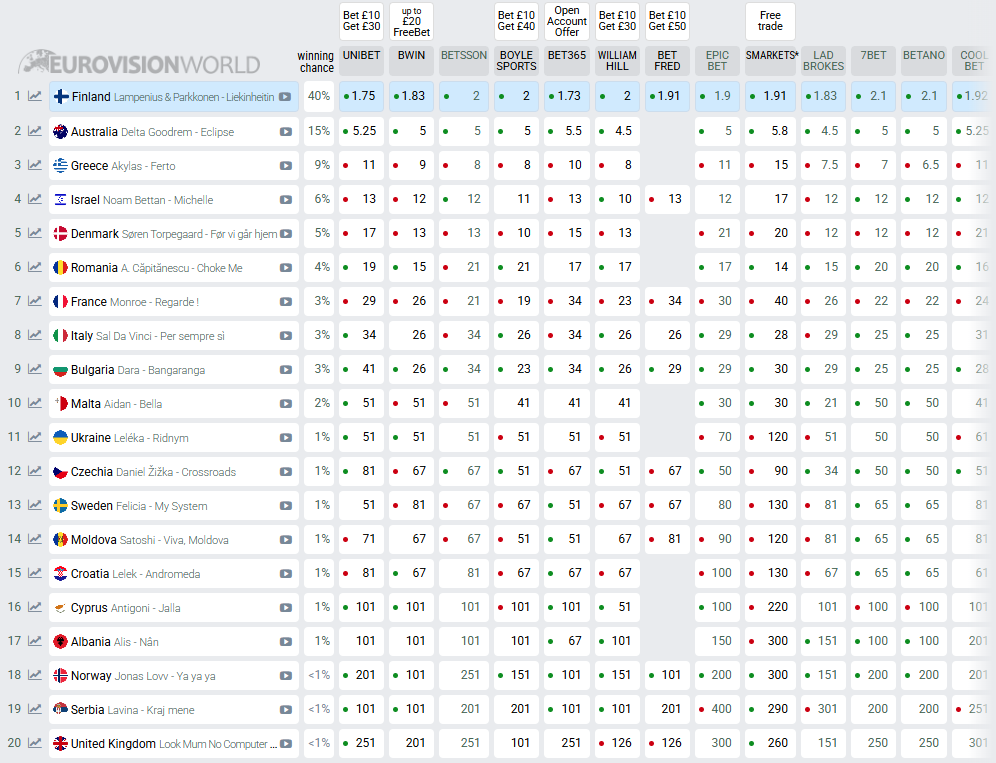The height and width of the screenshot is (763, 996).
Task: Open the trend graph icon for Australia
Action: [35, 131]
